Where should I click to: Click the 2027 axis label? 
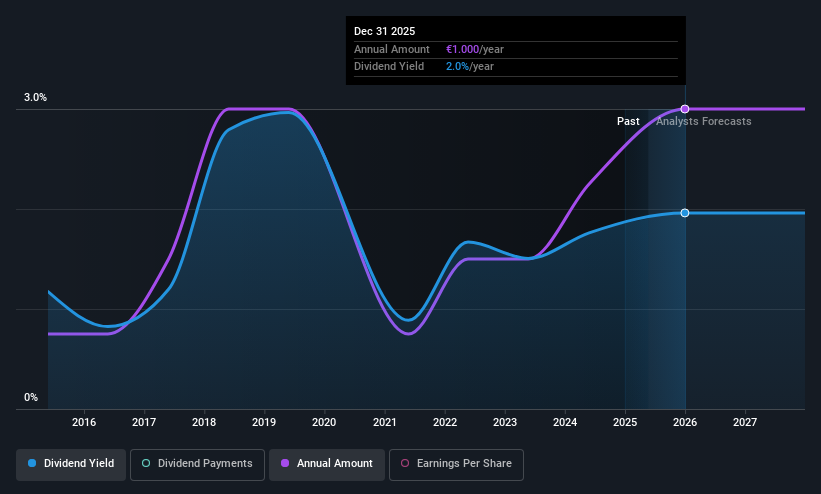[745, 422]
